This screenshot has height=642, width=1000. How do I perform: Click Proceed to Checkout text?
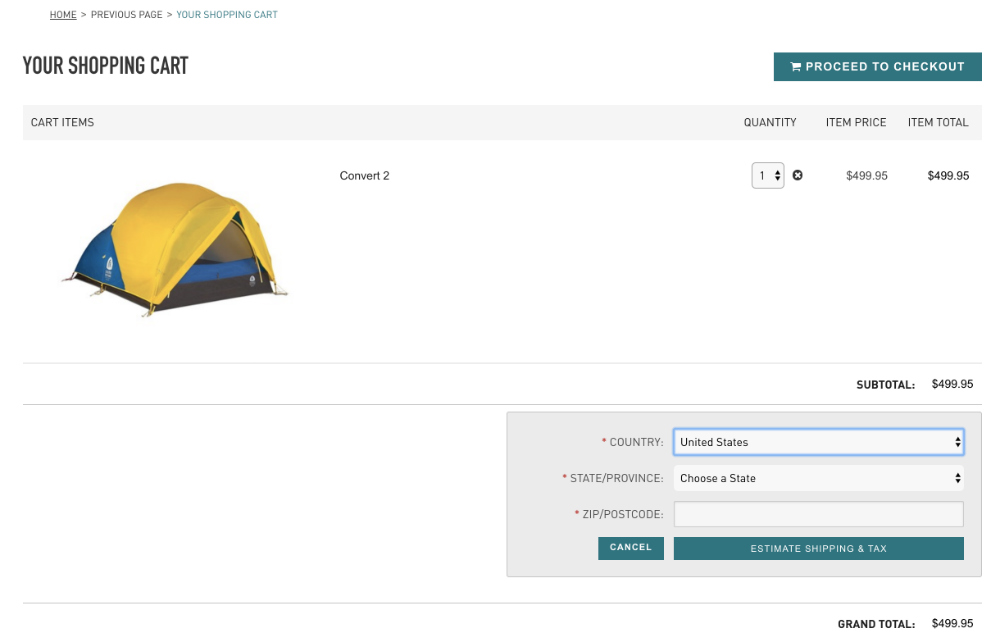pyautogui.click(x=884, y=67)
